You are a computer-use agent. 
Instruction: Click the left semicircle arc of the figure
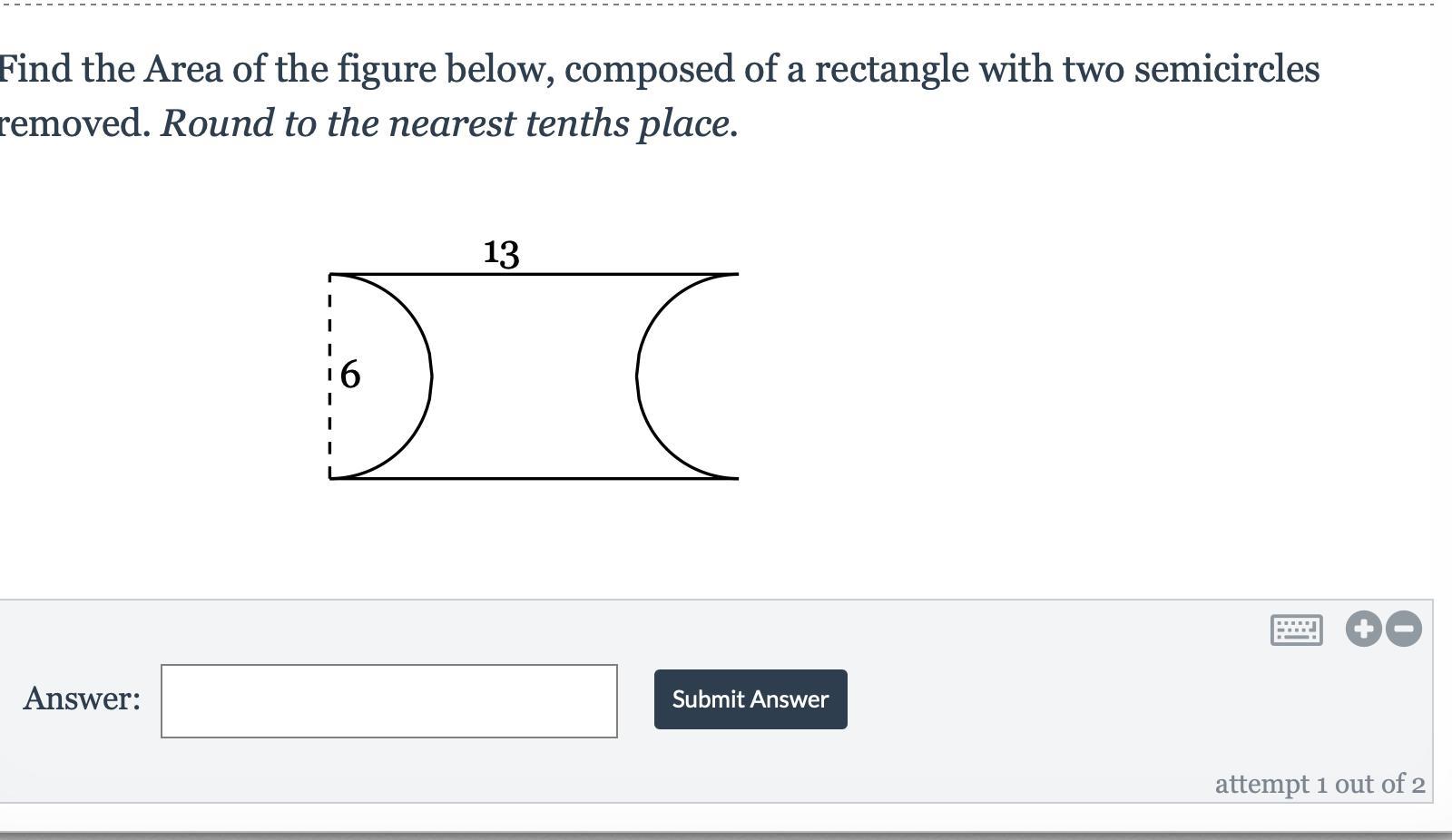point(429,374)
